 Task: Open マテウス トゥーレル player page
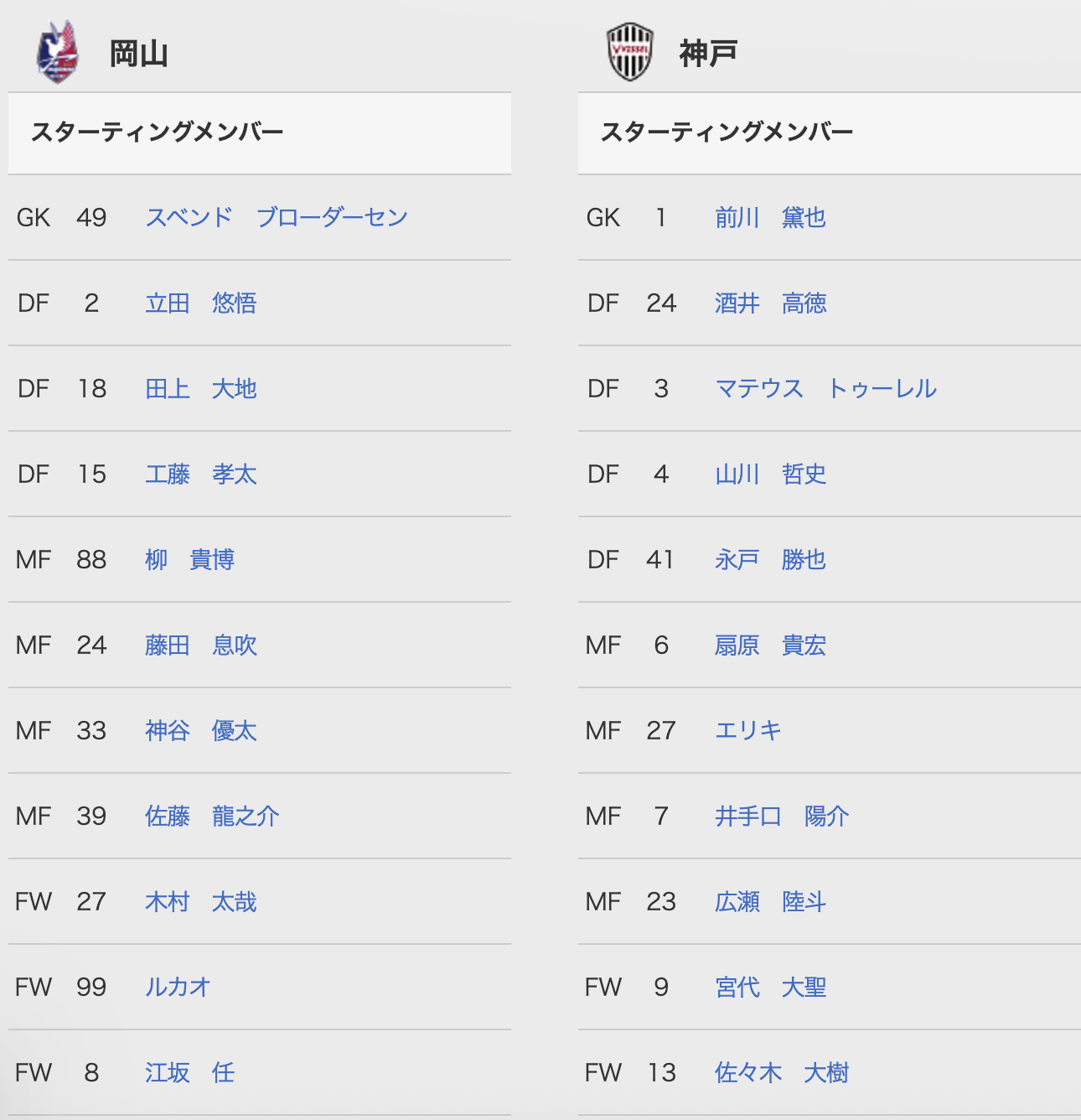tap(826, 388)
